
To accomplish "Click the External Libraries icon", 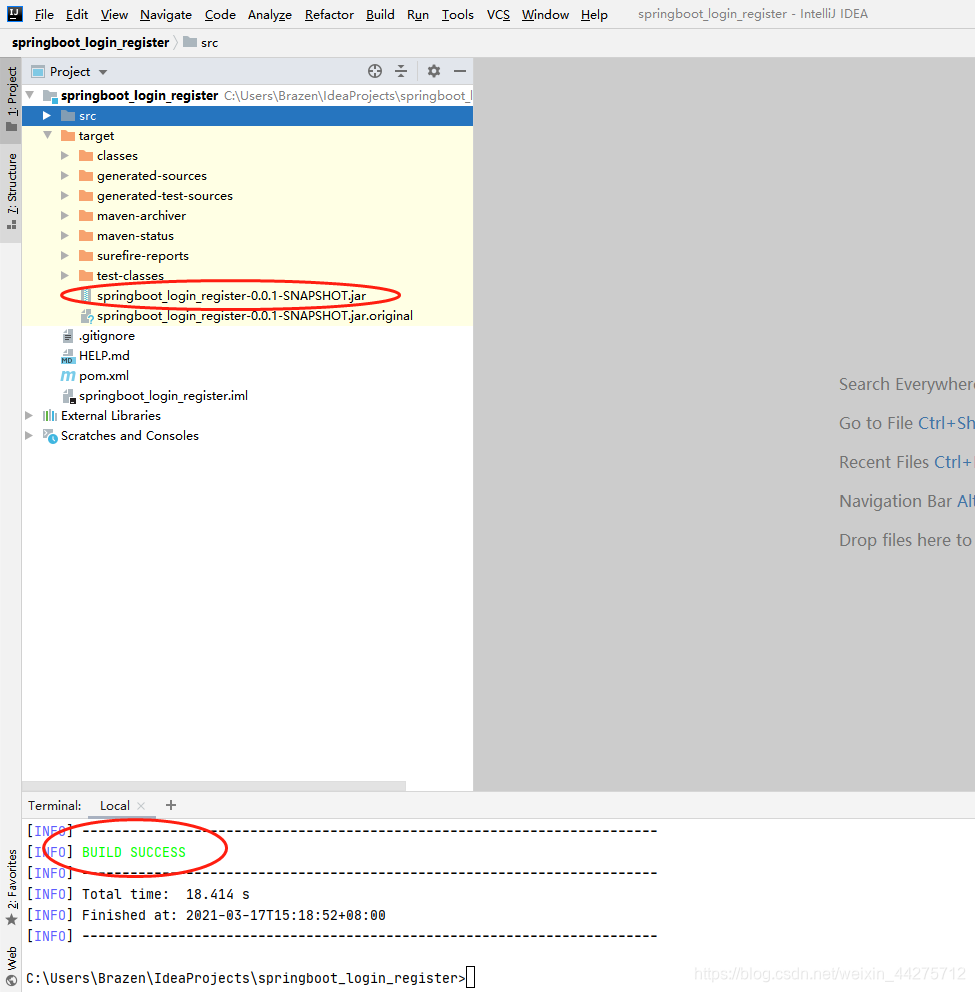I will tap(49, 416).
